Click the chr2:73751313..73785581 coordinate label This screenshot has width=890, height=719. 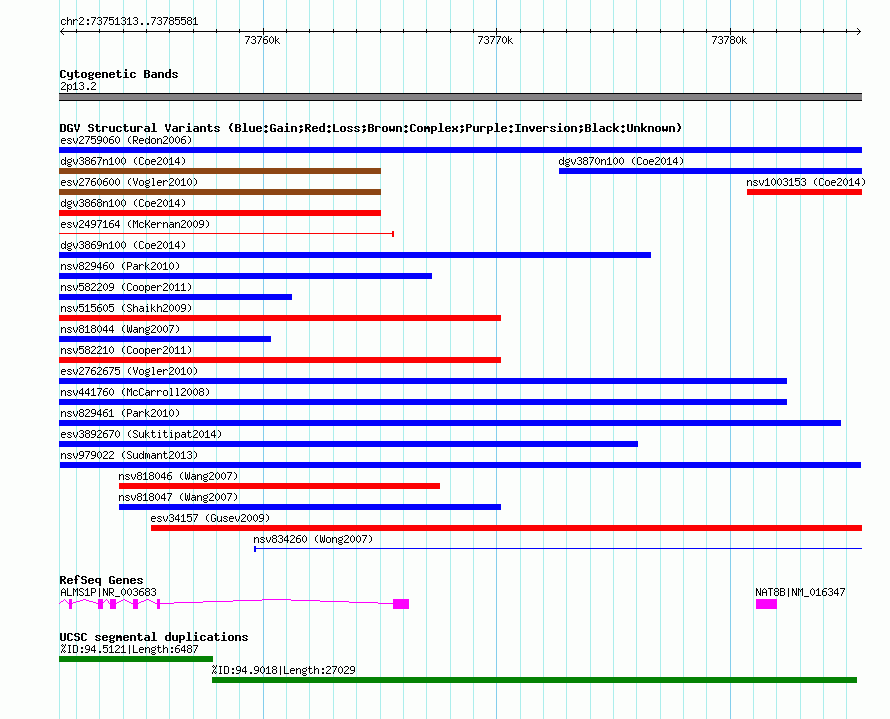click(x=129, y=22)
